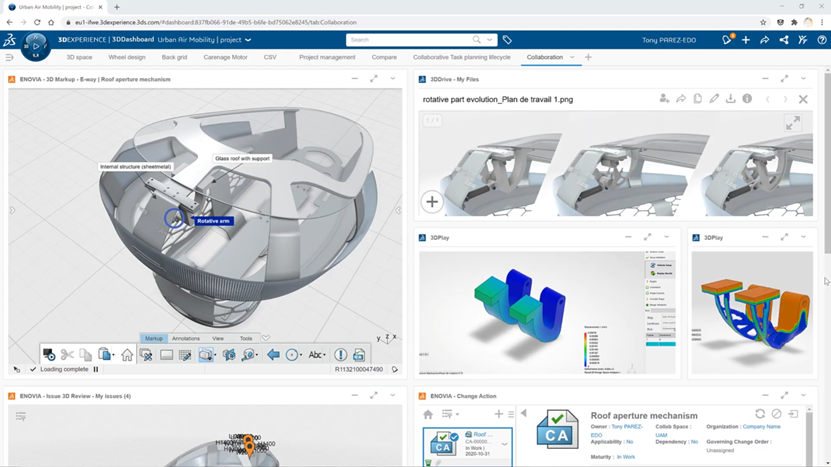Expand the chevron under markup toolbar tabs
The height and width of the screenshot is (467, 831).
[x=266, y=338]
